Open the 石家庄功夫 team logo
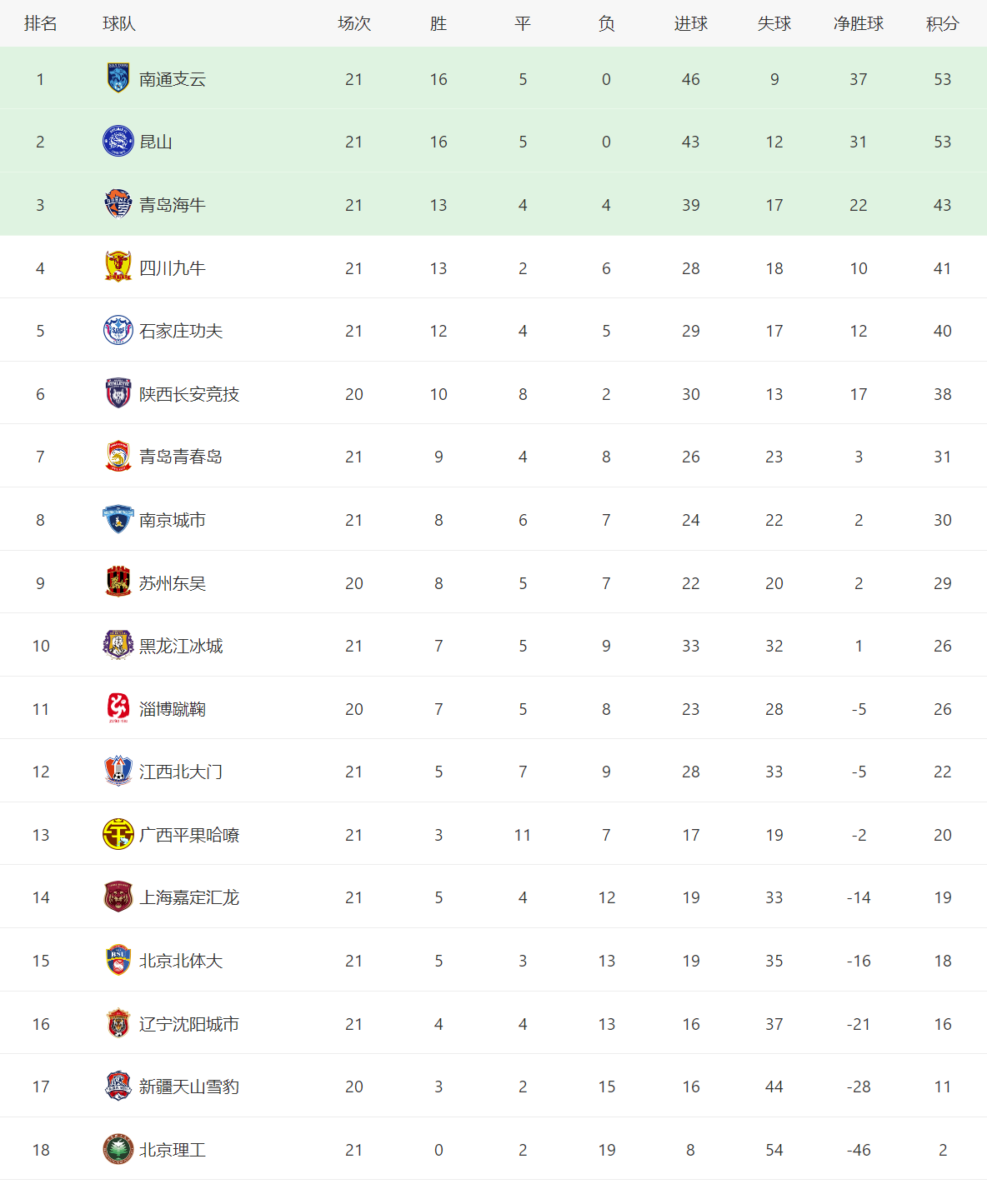Screen dimensions: 987x1204 pos(118,331)
